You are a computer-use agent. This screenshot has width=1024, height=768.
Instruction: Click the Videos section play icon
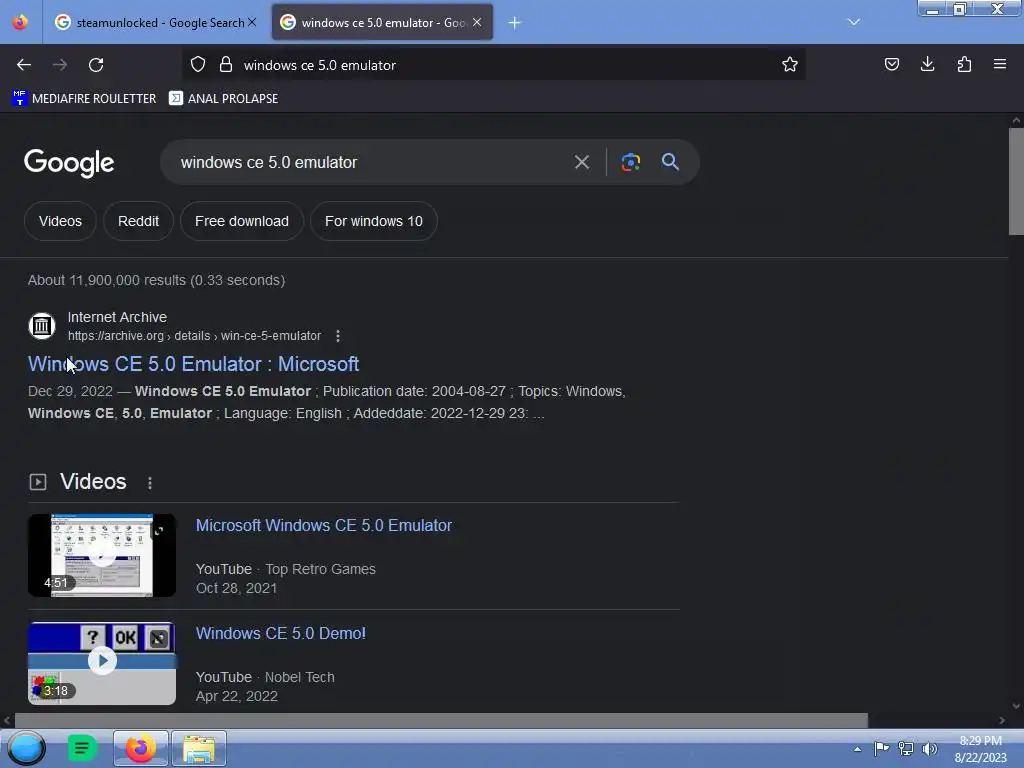click(x=38, y=482)
